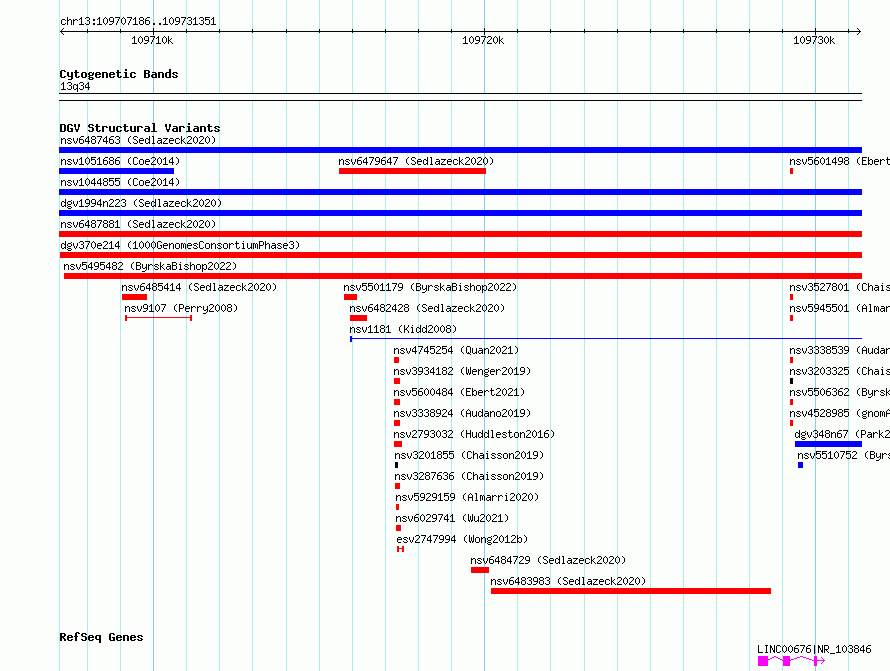Click the small blue nsv5510752 marker
Screen dimensions: 890x671
click(x=800, y=465)
